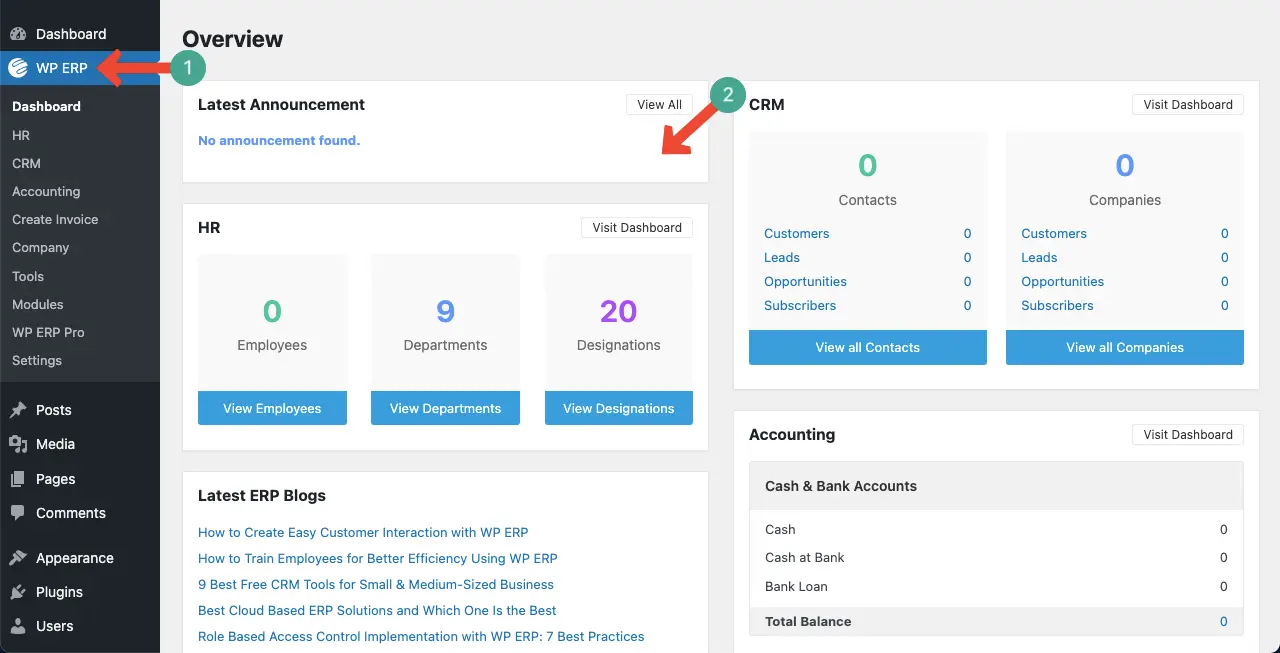Open Customers link under Contacts
The height and width of the screenshot is (653, 1280).
click(x=797, y=233)
